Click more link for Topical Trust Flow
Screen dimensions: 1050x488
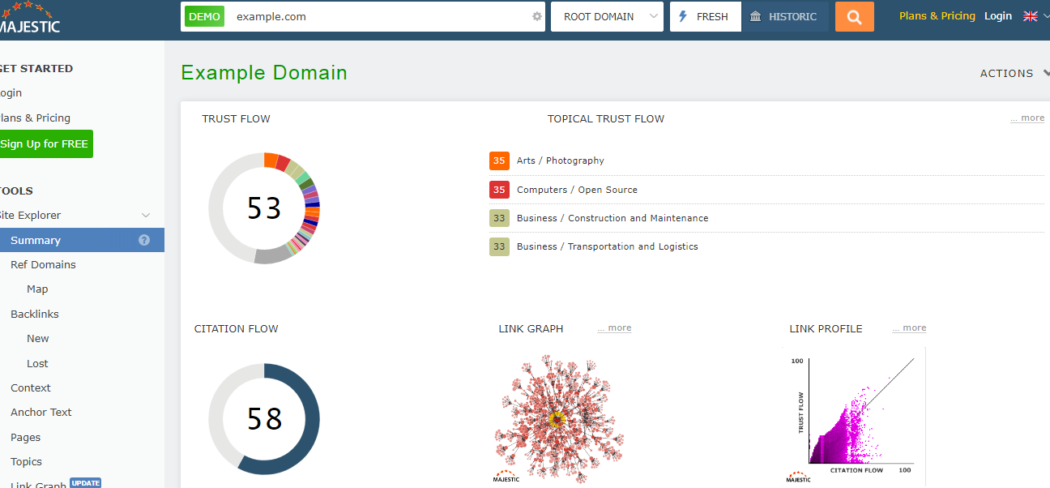pyautogui.click(x=1027, y=118)
